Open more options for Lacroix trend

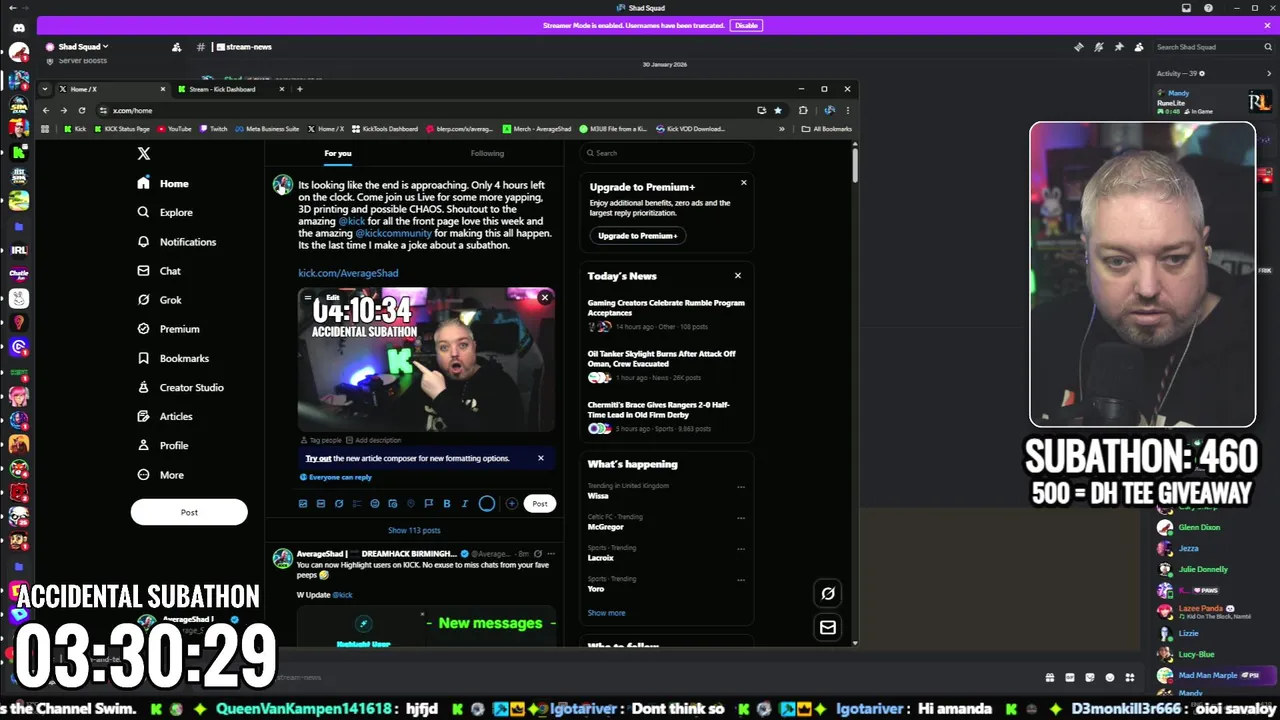click(x=741, y=549)
